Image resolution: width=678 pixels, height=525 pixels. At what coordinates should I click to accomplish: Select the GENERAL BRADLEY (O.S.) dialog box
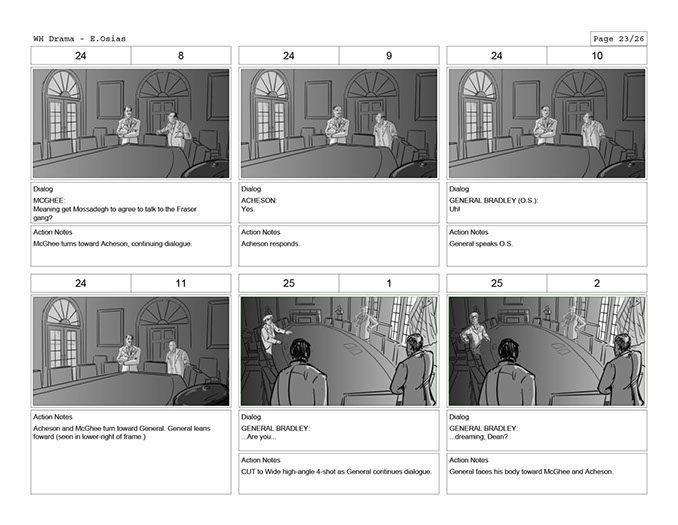pos(547,203)
